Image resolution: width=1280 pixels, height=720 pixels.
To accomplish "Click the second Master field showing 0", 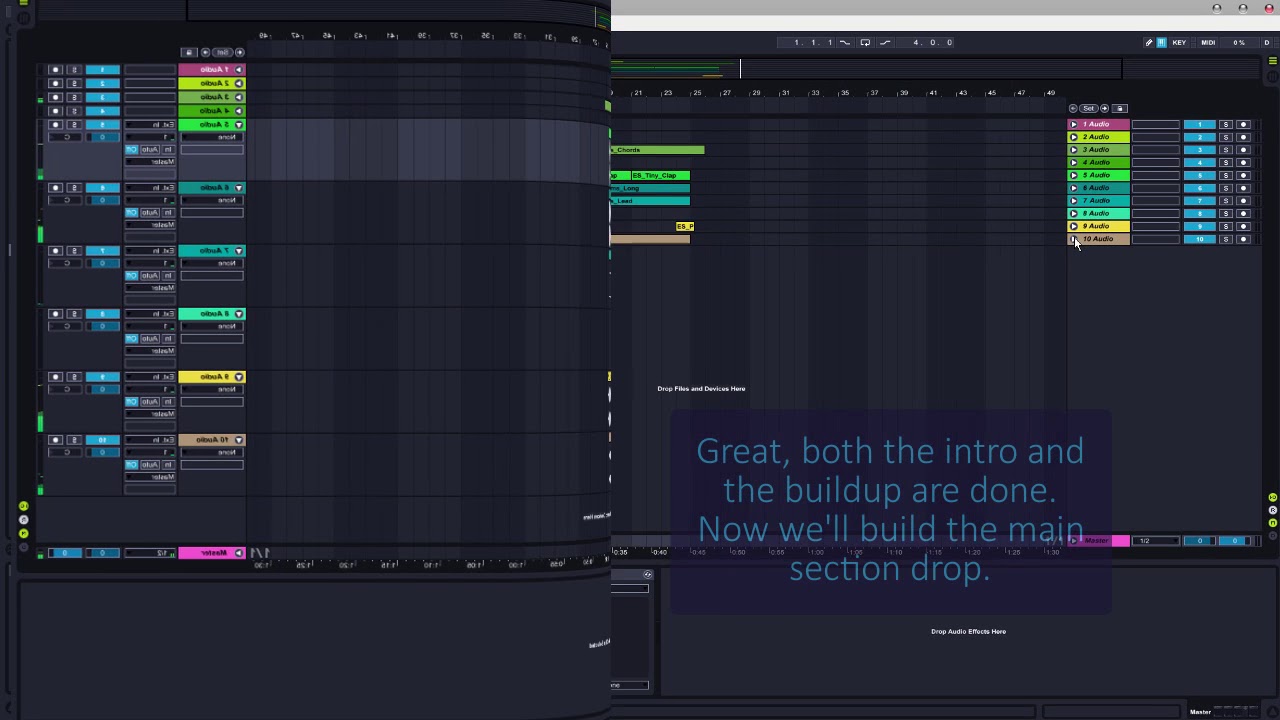I will (x=1234, y=541).
